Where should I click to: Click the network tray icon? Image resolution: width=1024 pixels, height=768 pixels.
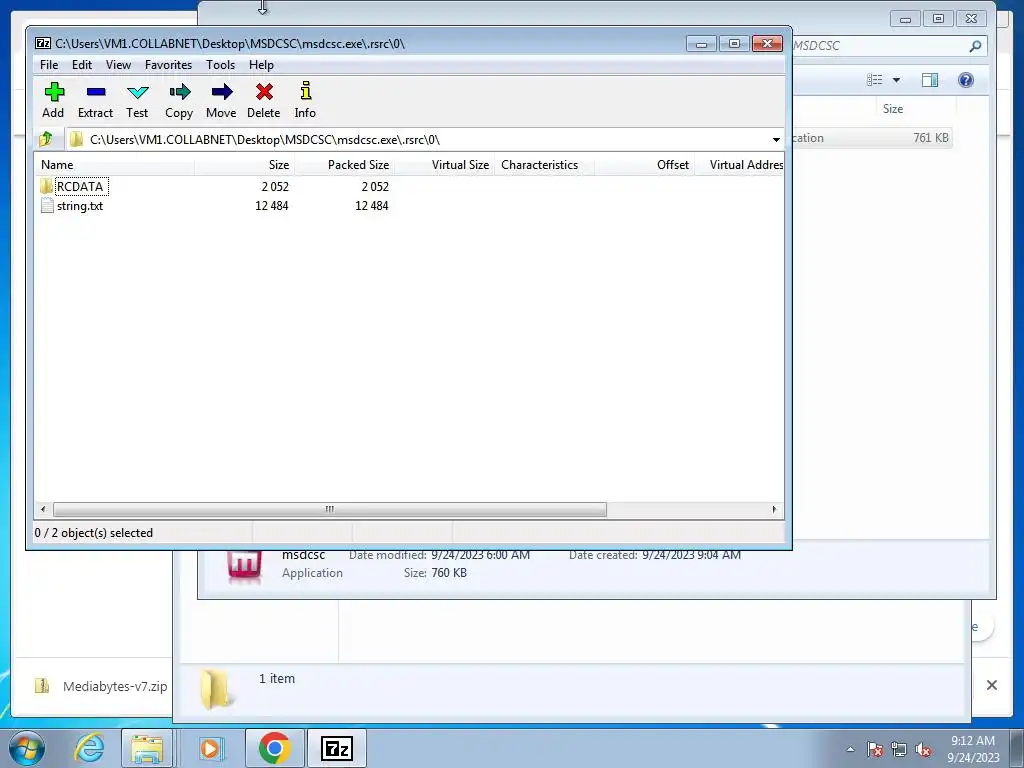pos(899,750)
